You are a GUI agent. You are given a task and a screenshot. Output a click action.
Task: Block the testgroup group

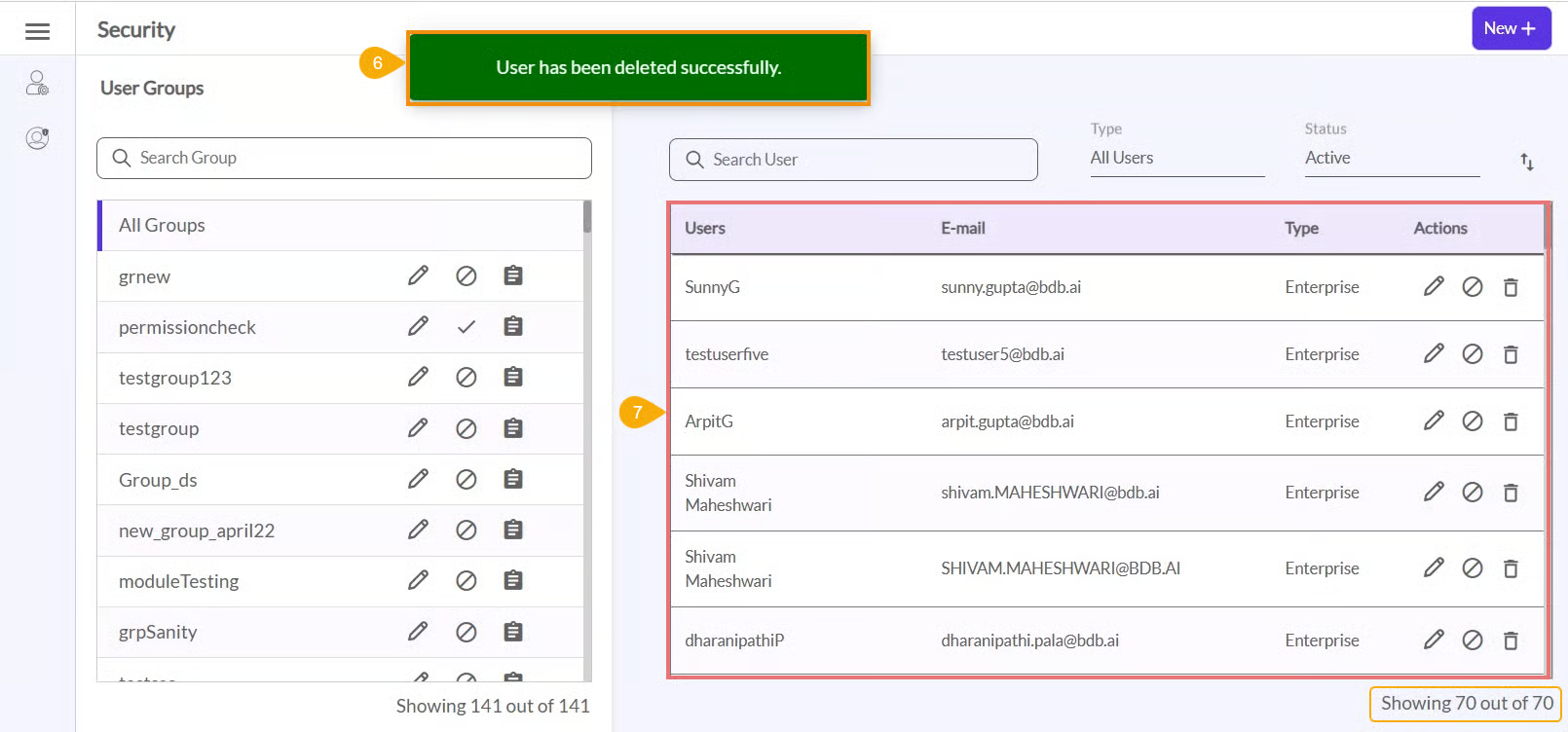pyautogui.click(x=467, y=428)
